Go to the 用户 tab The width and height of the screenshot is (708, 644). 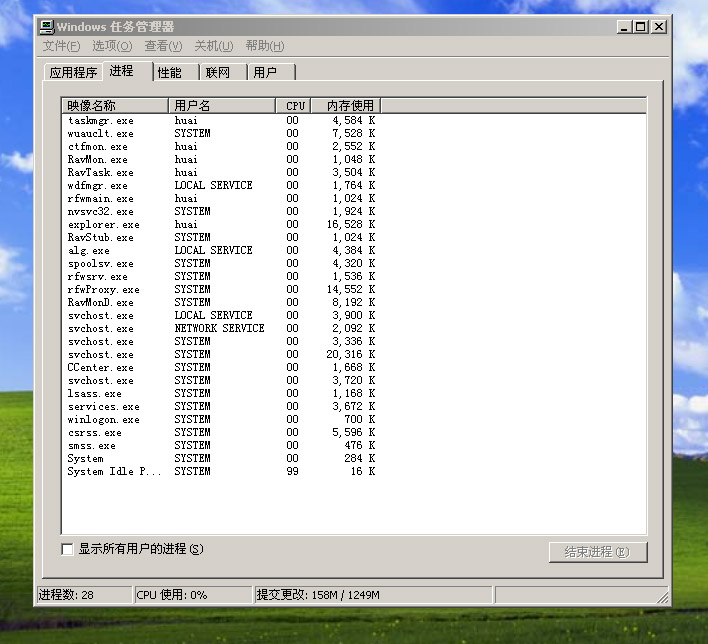[x=271, y=72]
